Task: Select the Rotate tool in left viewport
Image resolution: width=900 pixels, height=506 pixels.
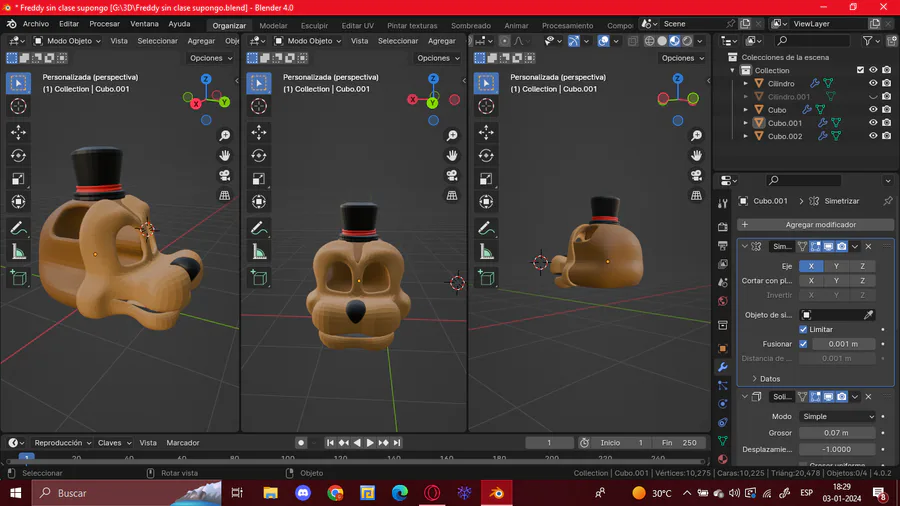Action: (18, 155)
